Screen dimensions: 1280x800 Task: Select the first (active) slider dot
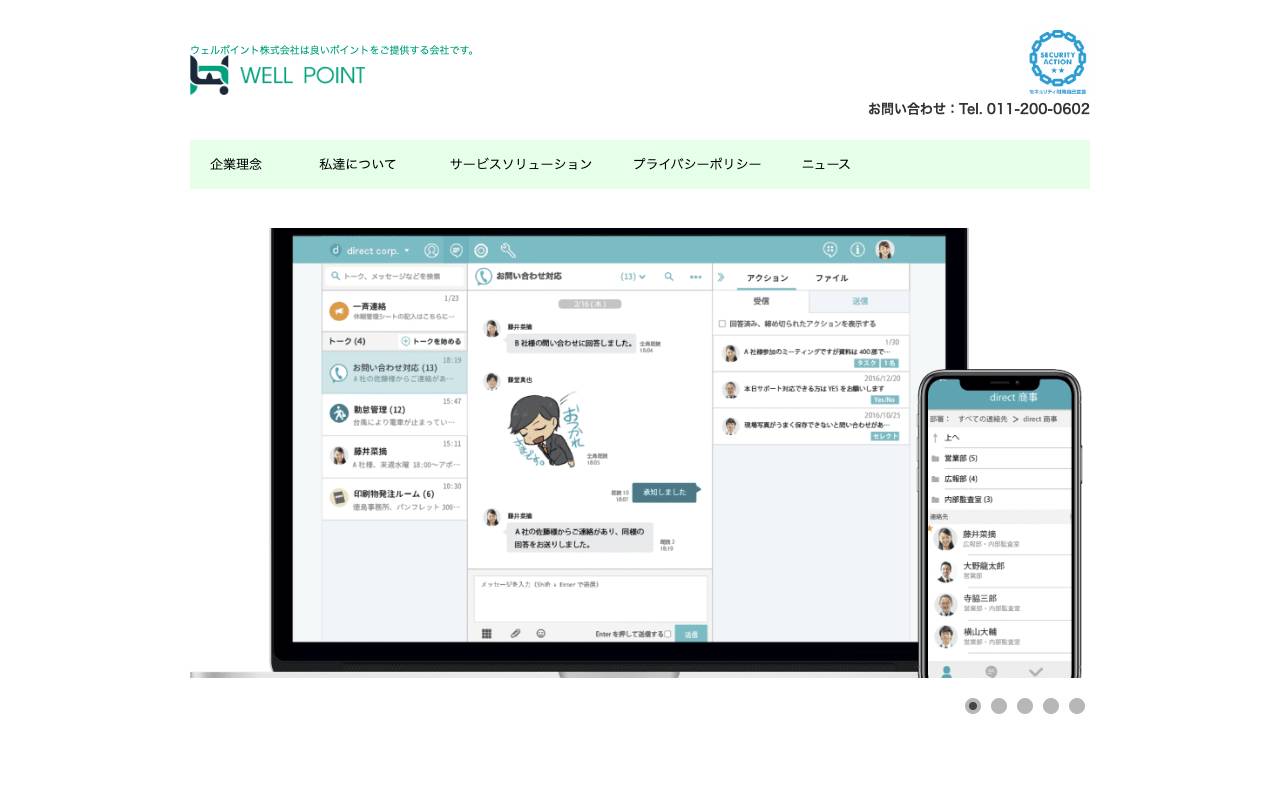tap(973, 706)
